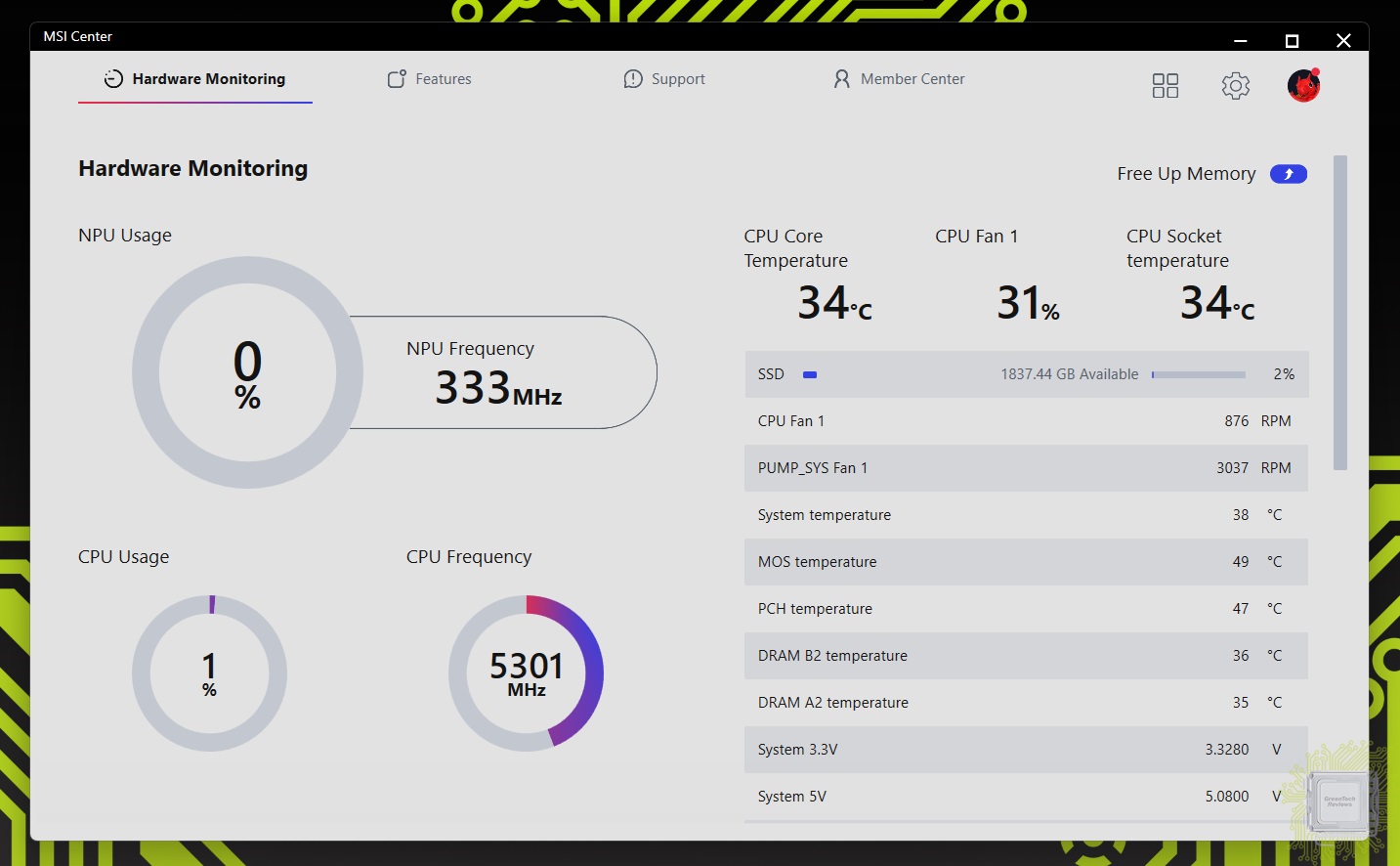
Task: Open the Support tab
Action: [664, 79]
